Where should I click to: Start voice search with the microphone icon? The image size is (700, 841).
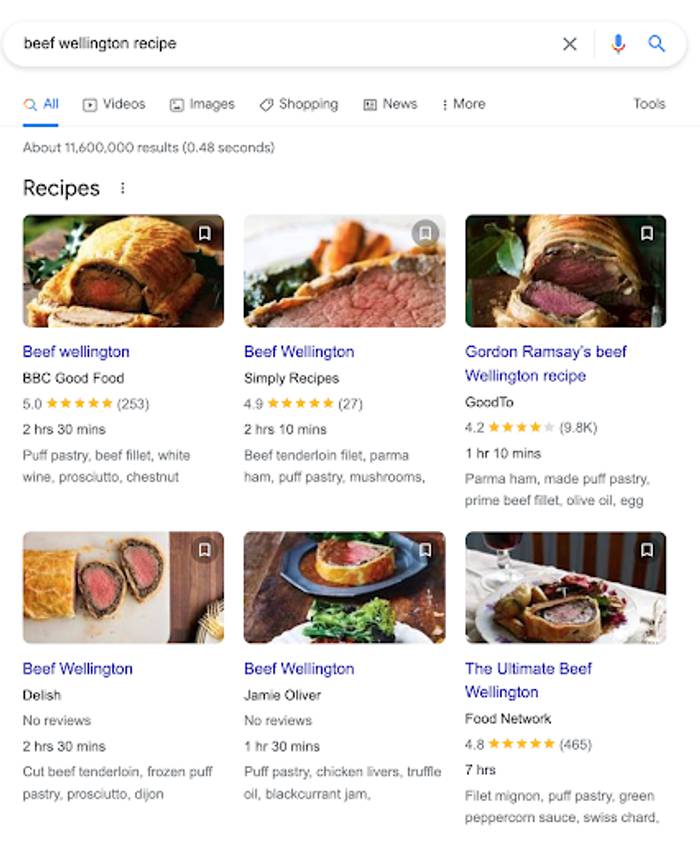coord(617,44)
